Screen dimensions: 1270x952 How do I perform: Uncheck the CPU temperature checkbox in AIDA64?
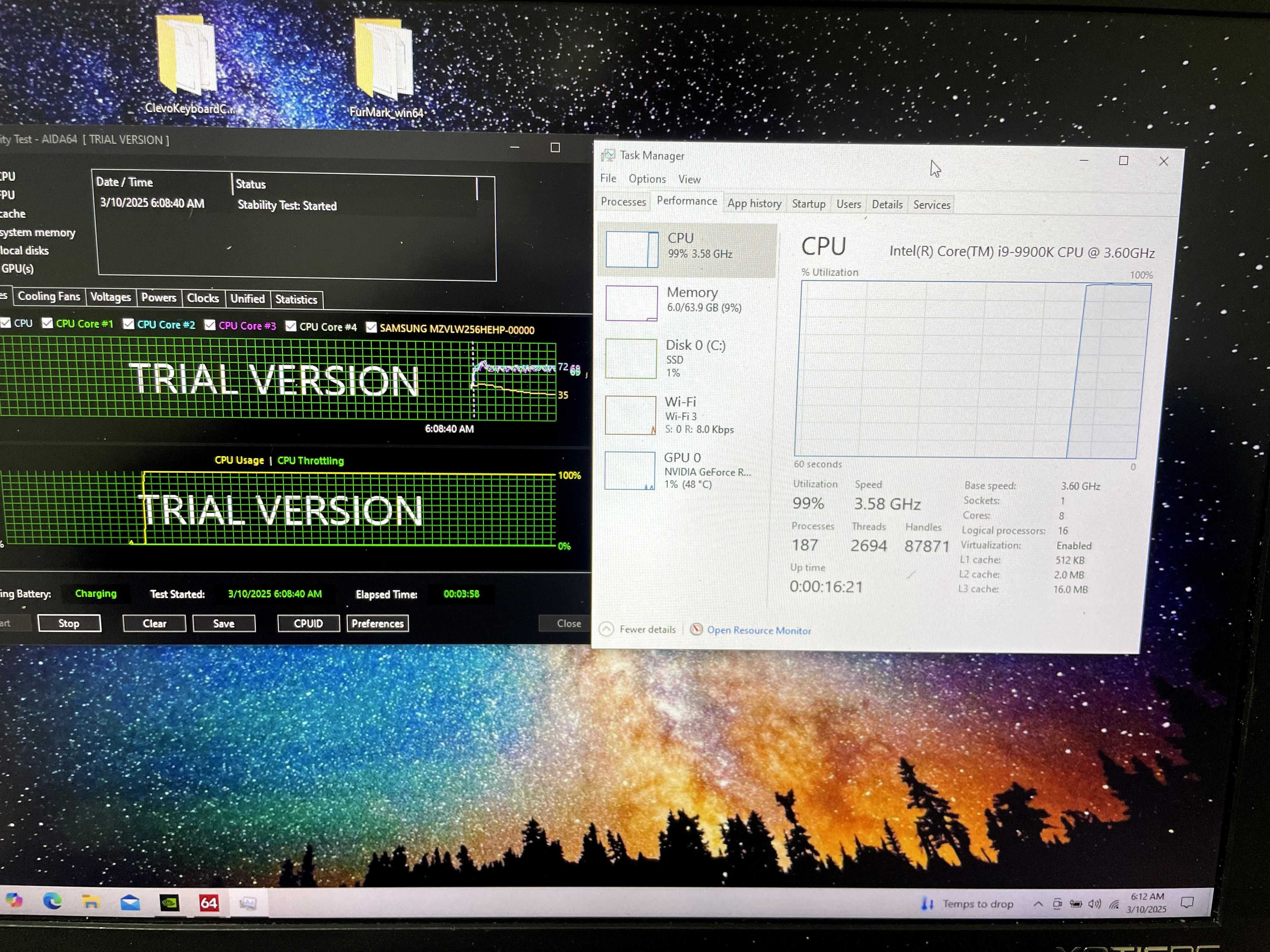pos(6,322)
